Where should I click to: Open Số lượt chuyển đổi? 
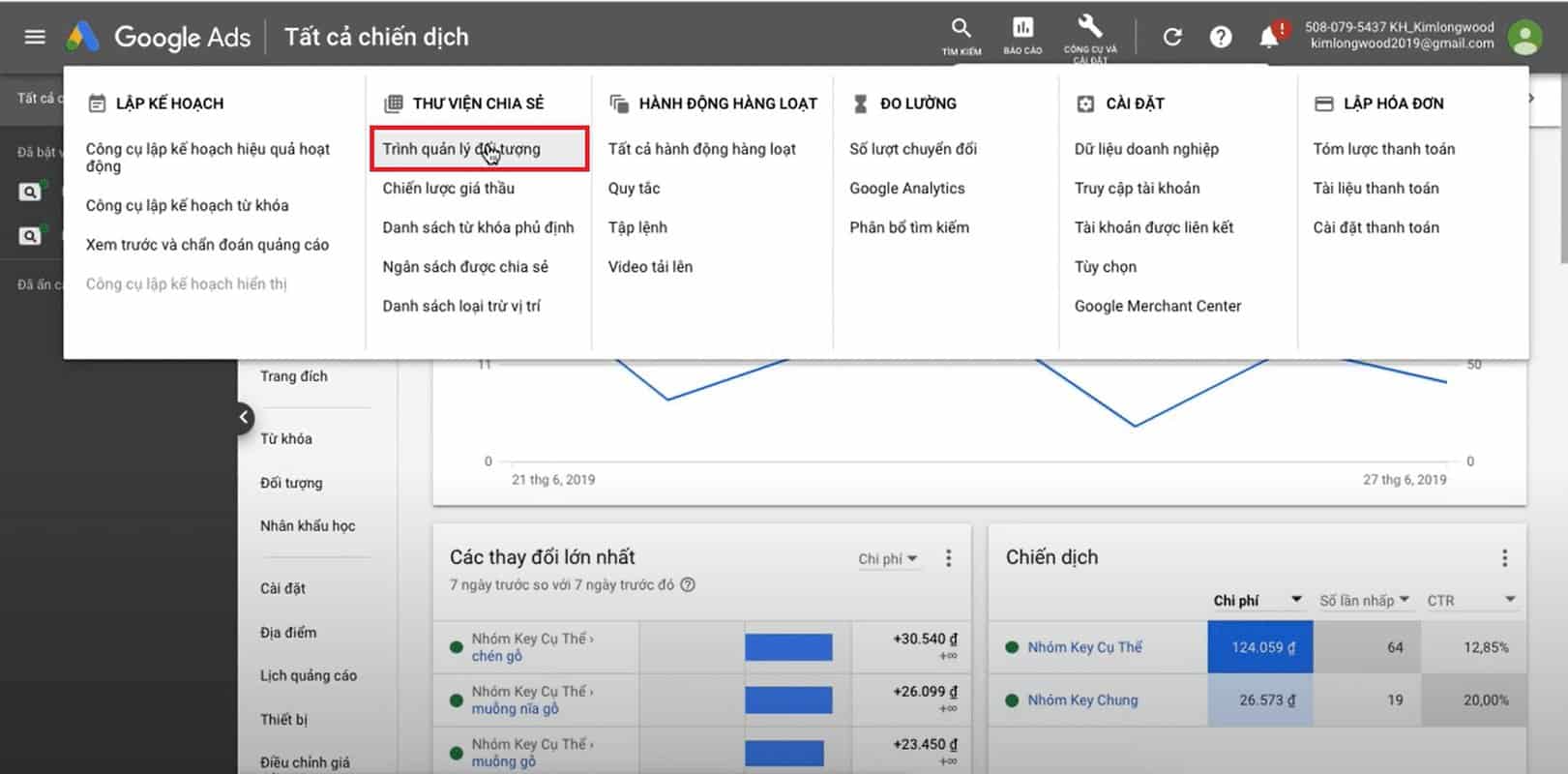913,149
